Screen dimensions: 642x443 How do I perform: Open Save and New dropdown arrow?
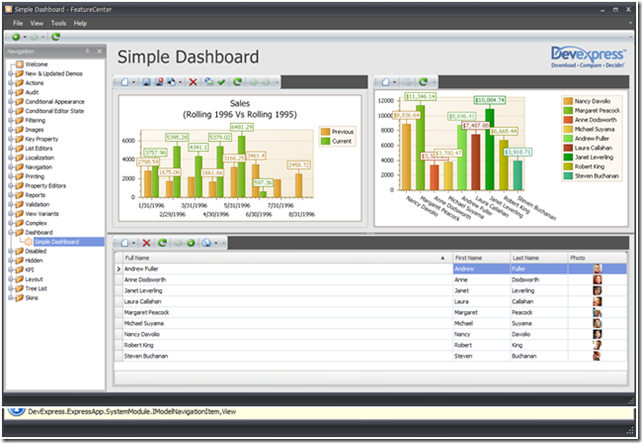click(180, 82)
